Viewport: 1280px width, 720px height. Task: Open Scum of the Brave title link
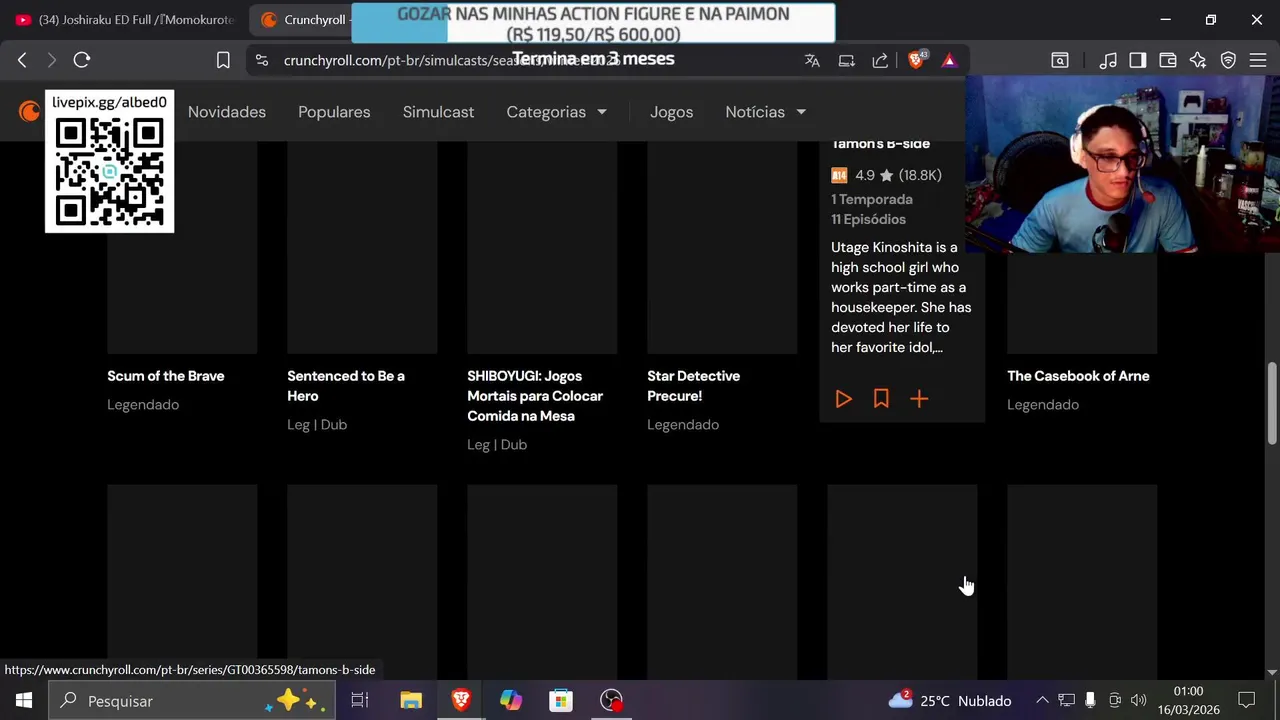[166, 376]
